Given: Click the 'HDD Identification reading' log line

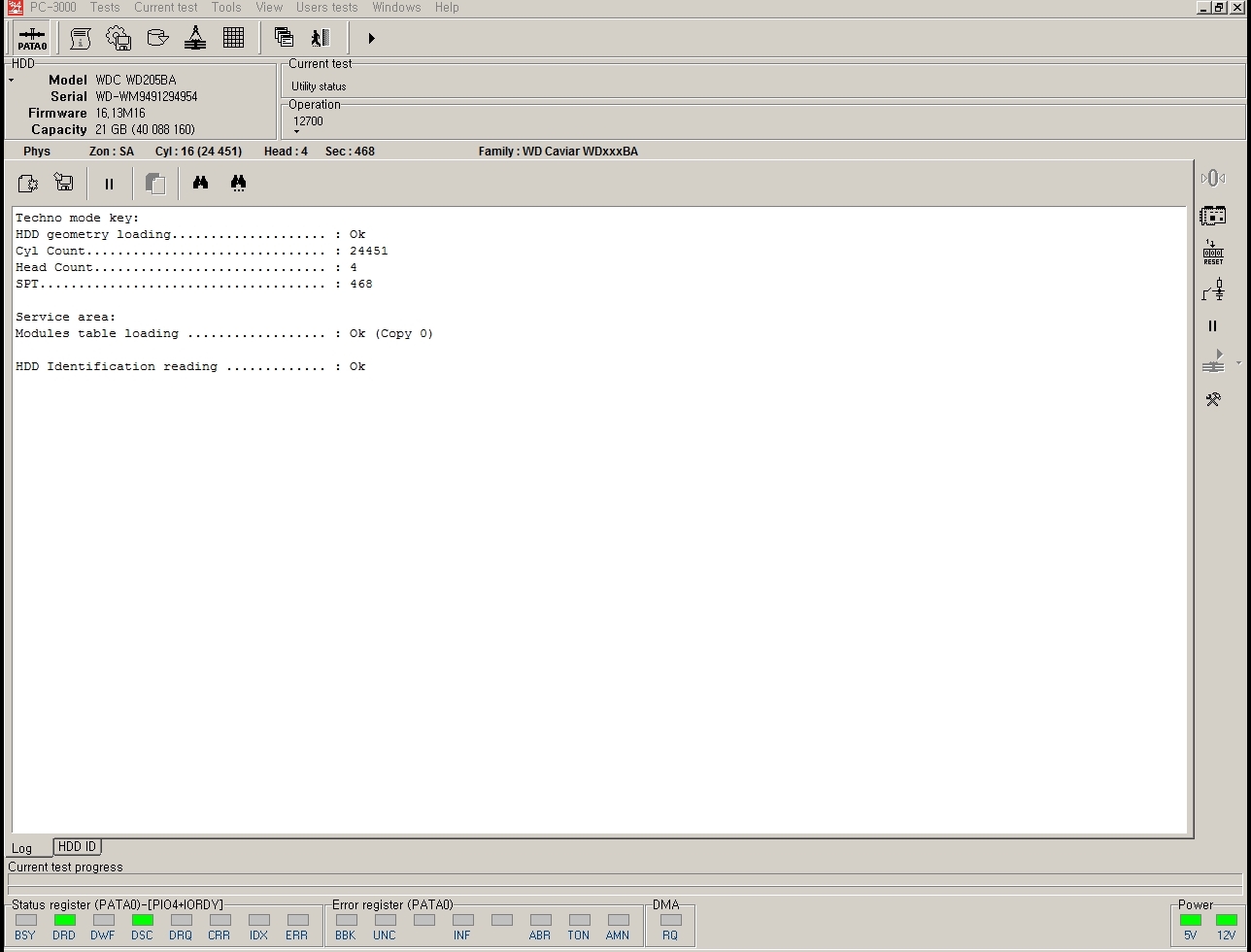Looking at the screenshot, I should [190, 366].
